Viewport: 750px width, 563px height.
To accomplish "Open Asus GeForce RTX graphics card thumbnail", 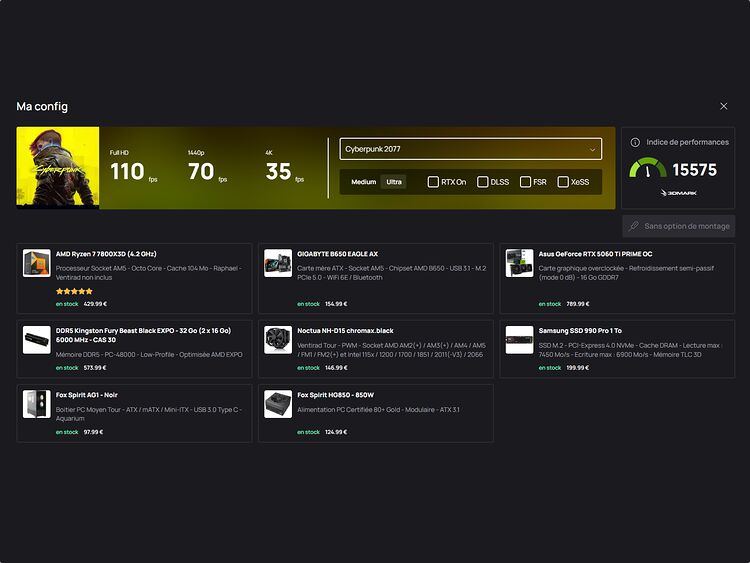I will coord(519,263).
